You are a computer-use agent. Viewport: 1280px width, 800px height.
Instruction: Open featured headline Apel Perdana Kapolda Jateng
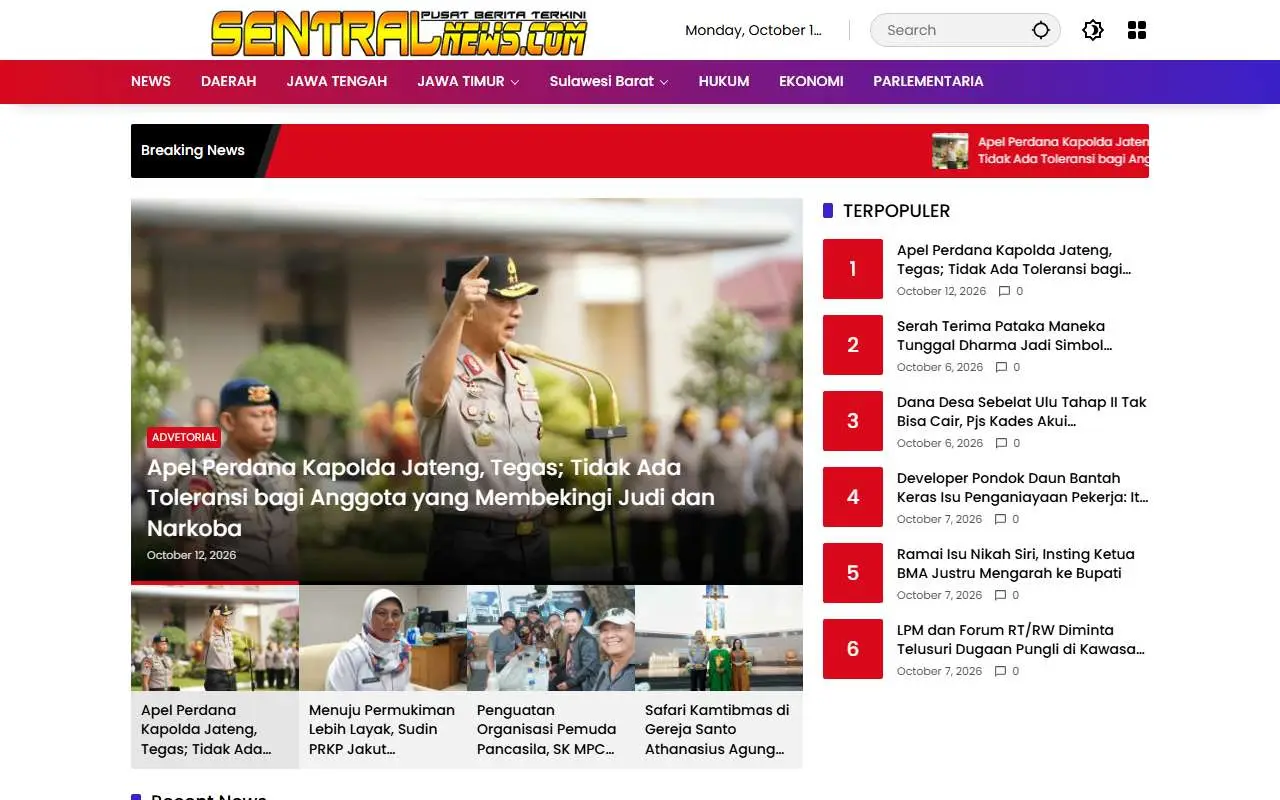point(431,497)
